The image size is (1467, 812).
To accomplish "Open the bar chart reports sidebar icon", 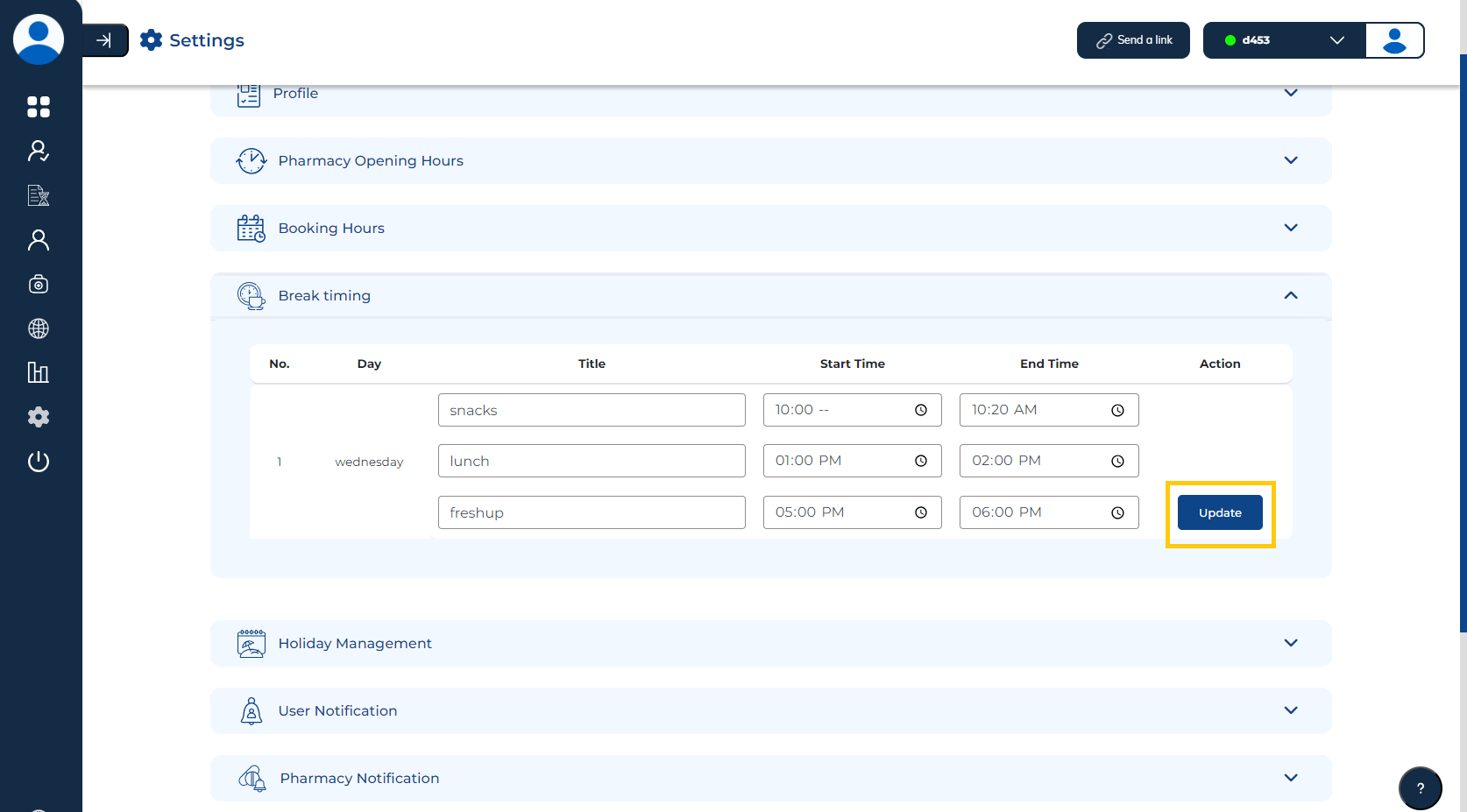I will 39,372.
